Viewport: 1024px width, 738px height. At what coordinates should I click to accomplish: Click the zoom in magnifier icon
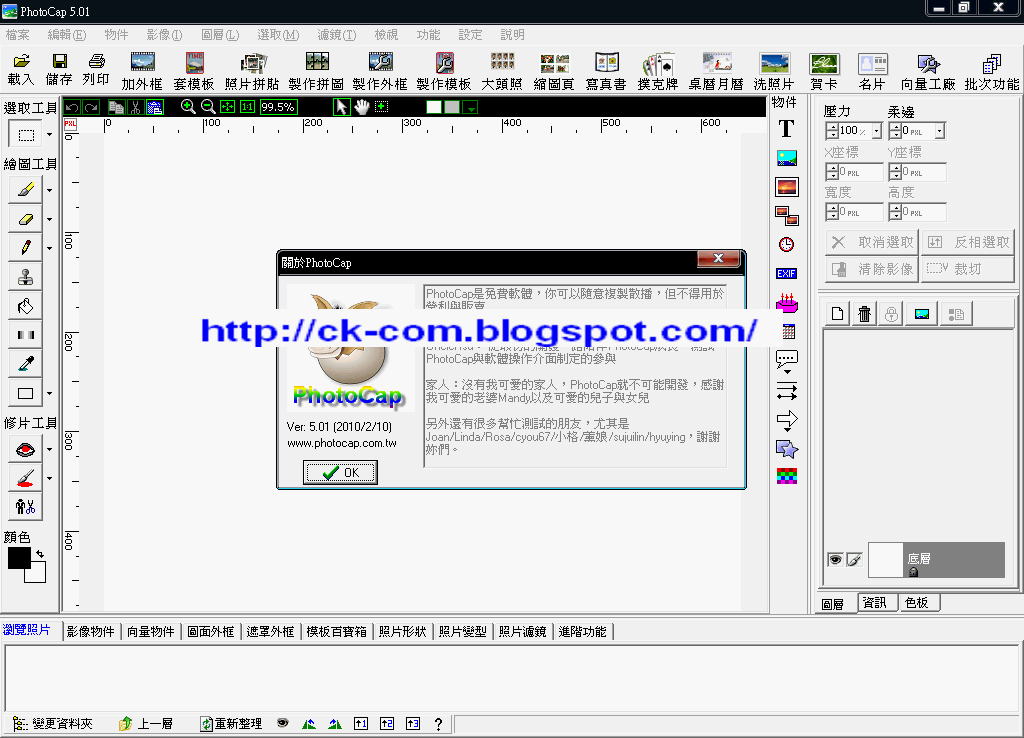point(188,106)
